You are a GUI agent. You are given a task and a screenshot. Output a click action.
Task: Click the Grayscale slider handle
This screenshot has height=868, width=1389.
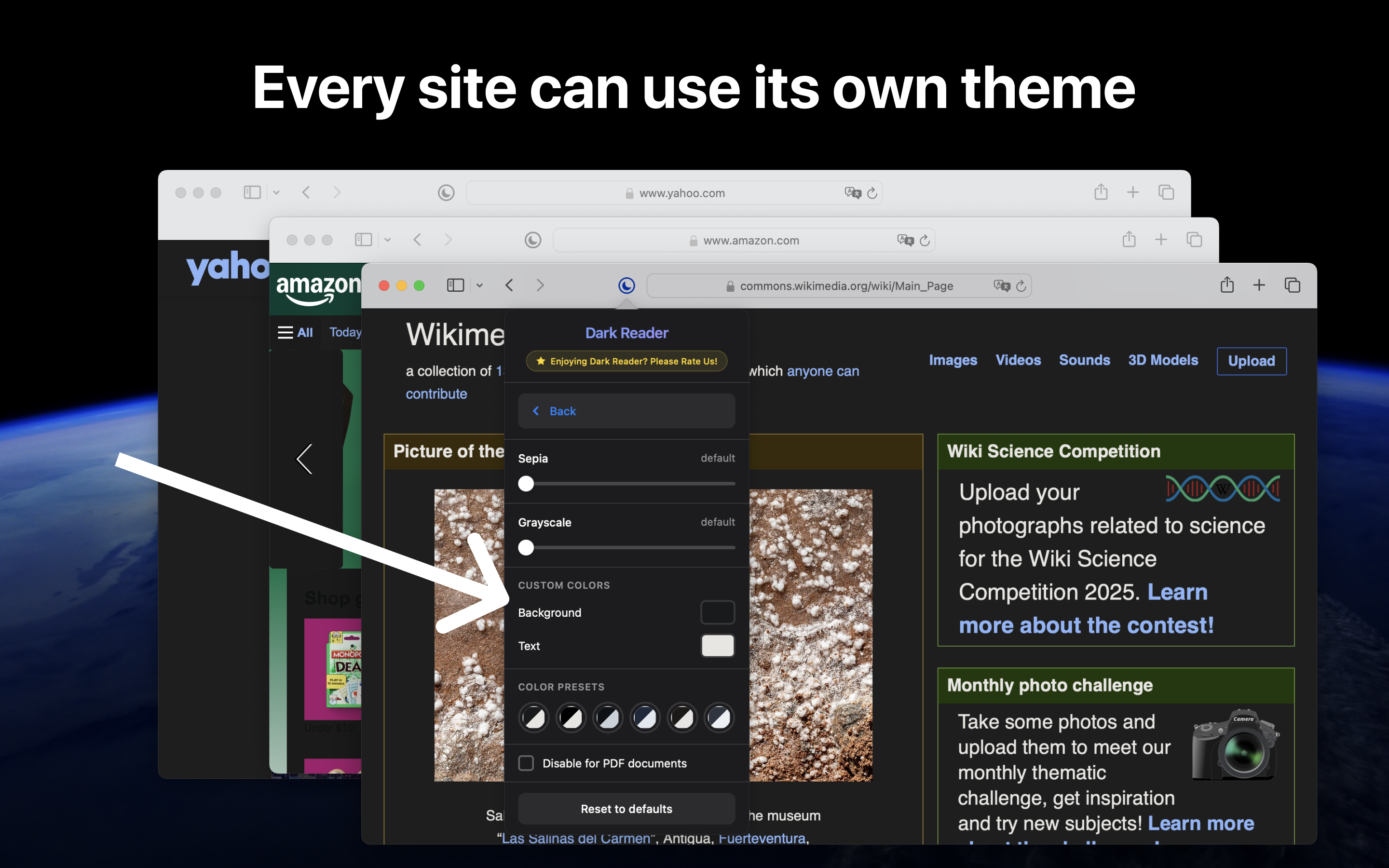coord(526,548)
